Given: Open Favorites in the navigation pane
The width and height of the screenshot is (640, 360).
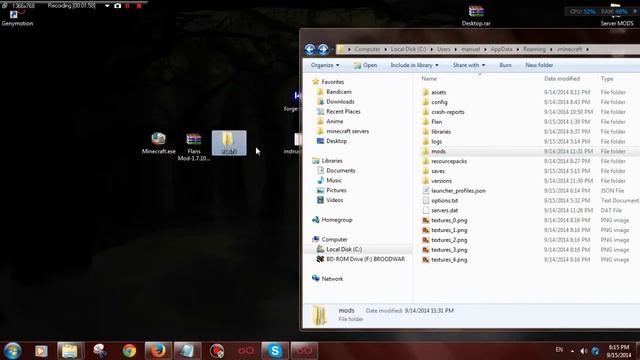Looking at the screenshot, I should tap(328, 82).
